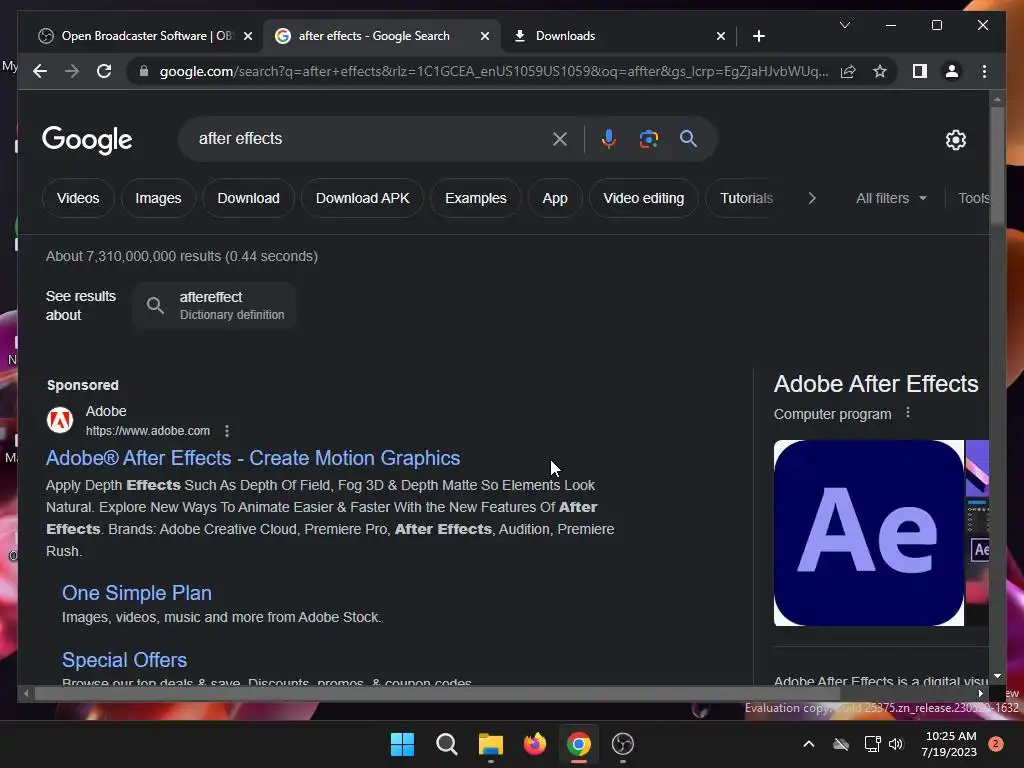Open OBS Studio from taskbar
The image size is (1024, 768).
pyautogui.click(x=622, y=744)
